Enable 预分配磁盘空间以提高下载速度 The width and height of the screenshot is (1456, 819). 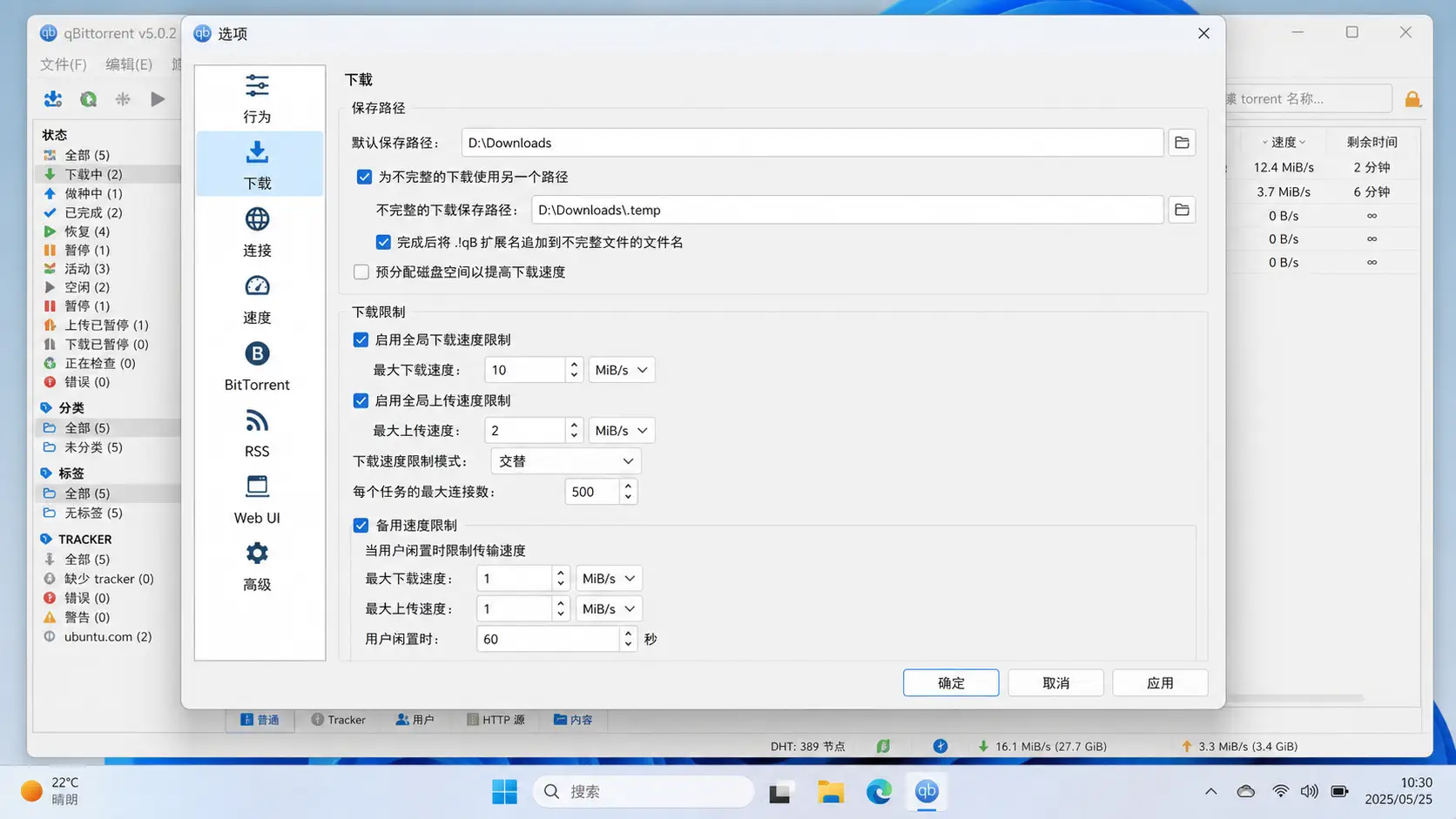361,272
